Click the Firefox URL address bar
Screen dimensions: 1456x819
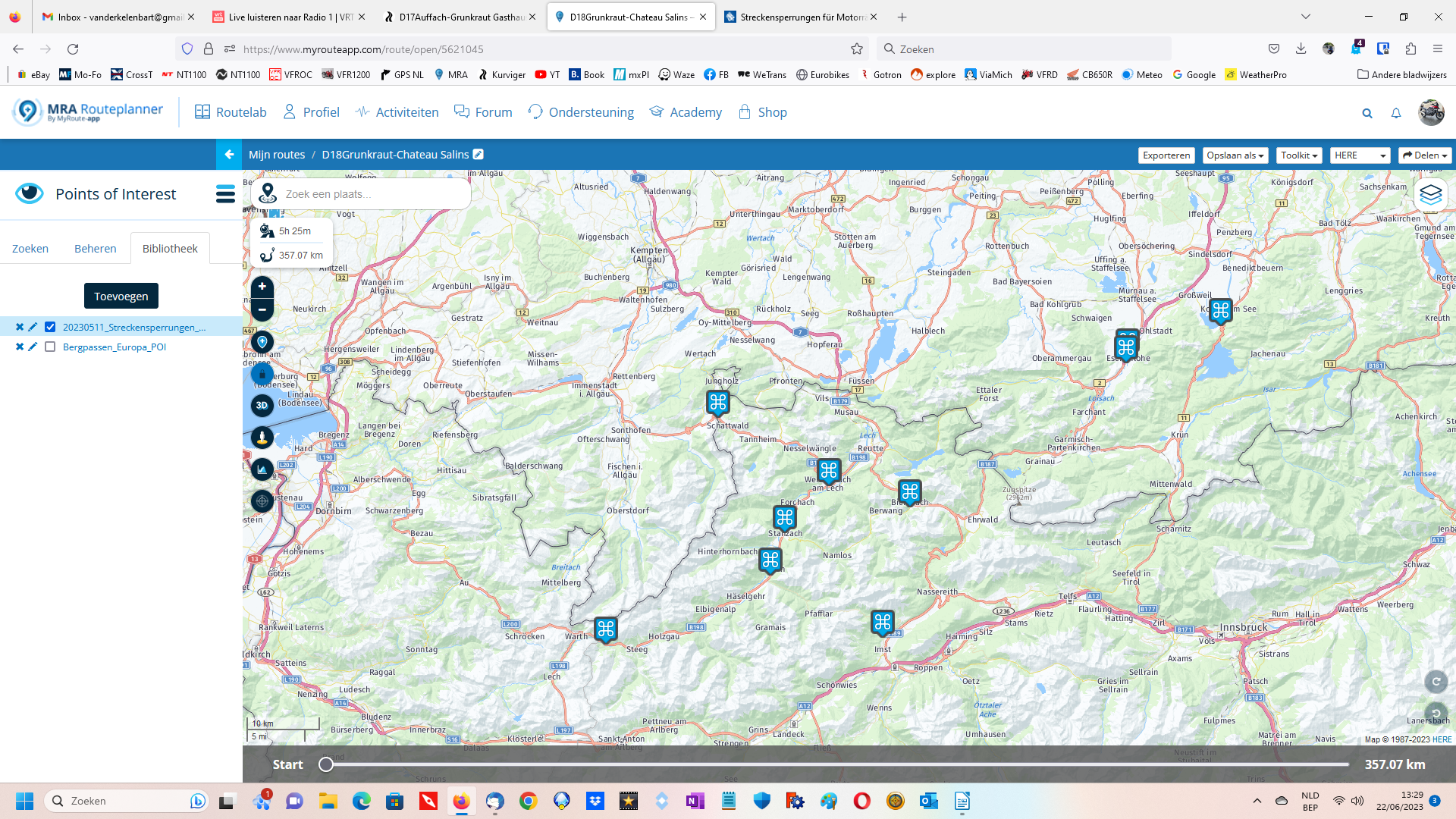point(523,49)
